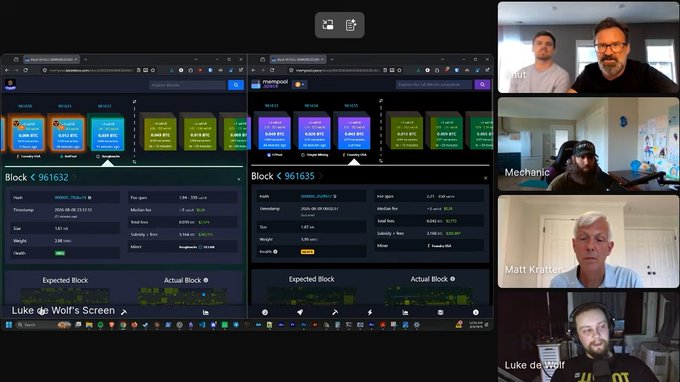Select the 0.006 BTC mined block cube
The image size is (680, 382).
[x=28, y=135]
